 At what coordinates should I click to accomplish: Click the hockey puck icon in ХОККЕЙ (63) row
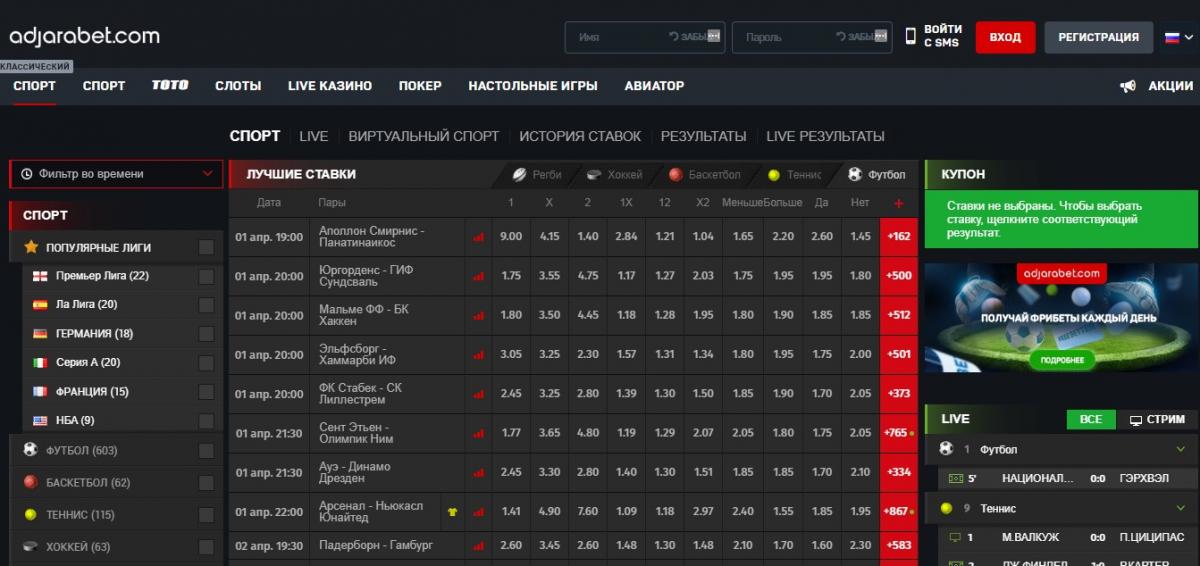tap(30, 547)
